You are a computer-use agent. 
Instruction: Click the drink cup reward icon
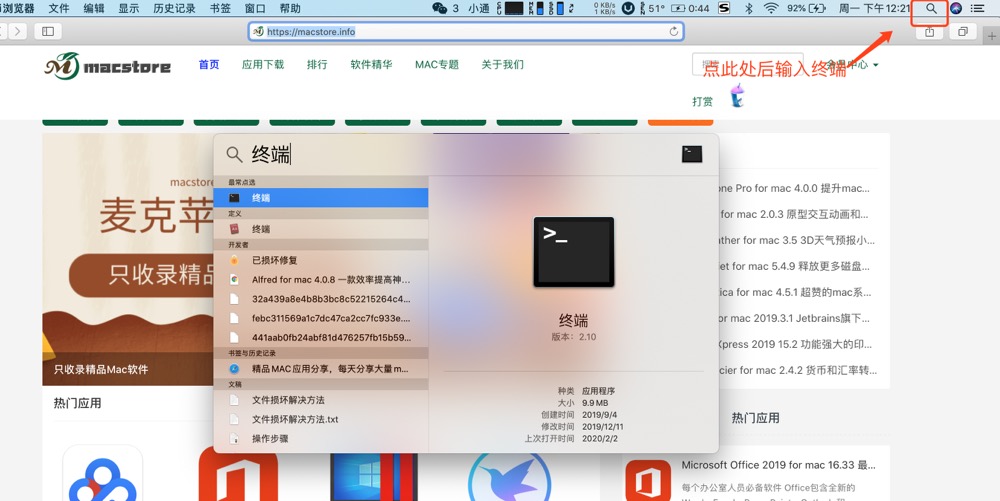tap(737, 96)
